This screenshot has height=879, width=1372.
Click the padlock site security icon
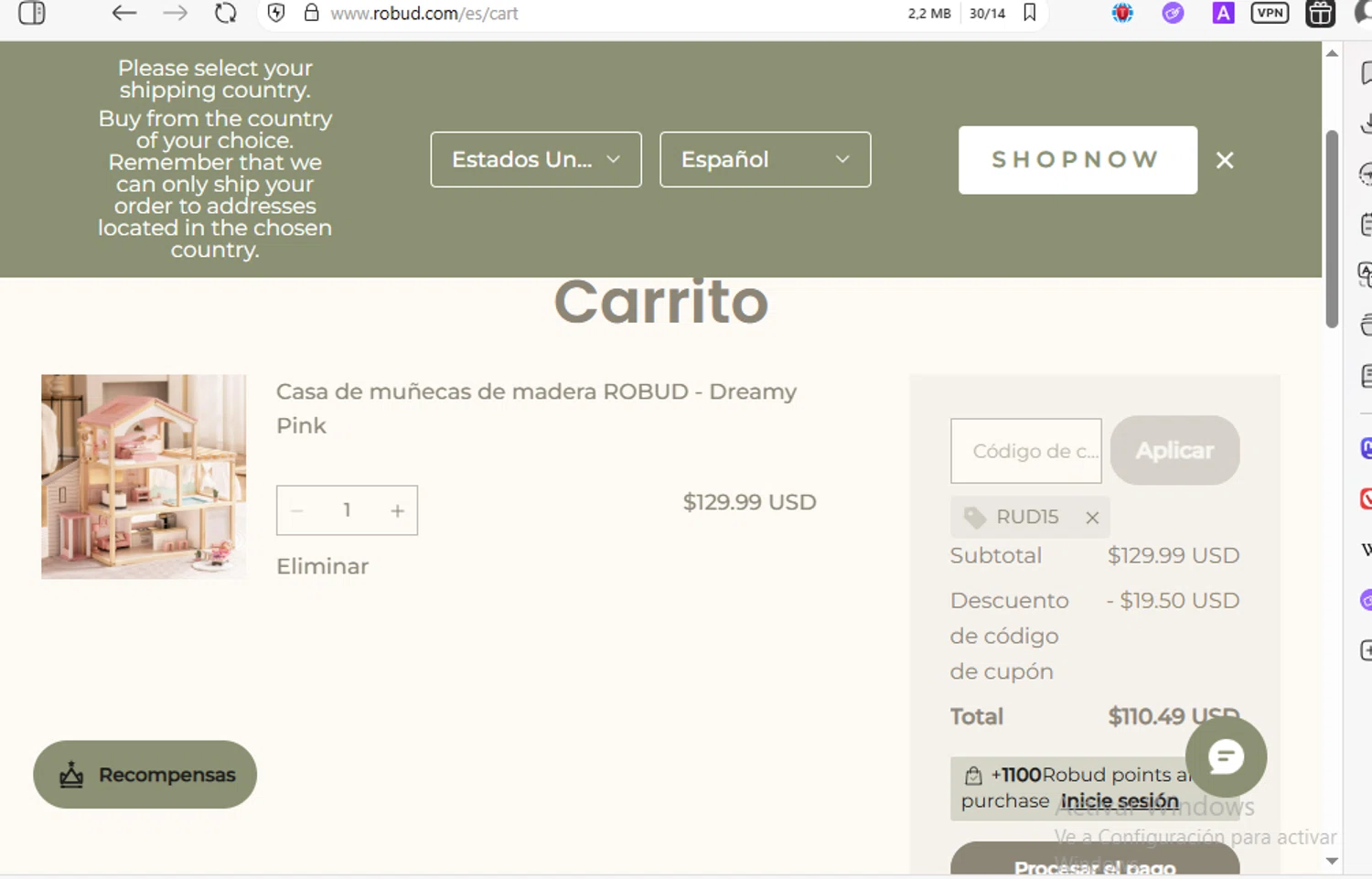[x=311, y=13]
